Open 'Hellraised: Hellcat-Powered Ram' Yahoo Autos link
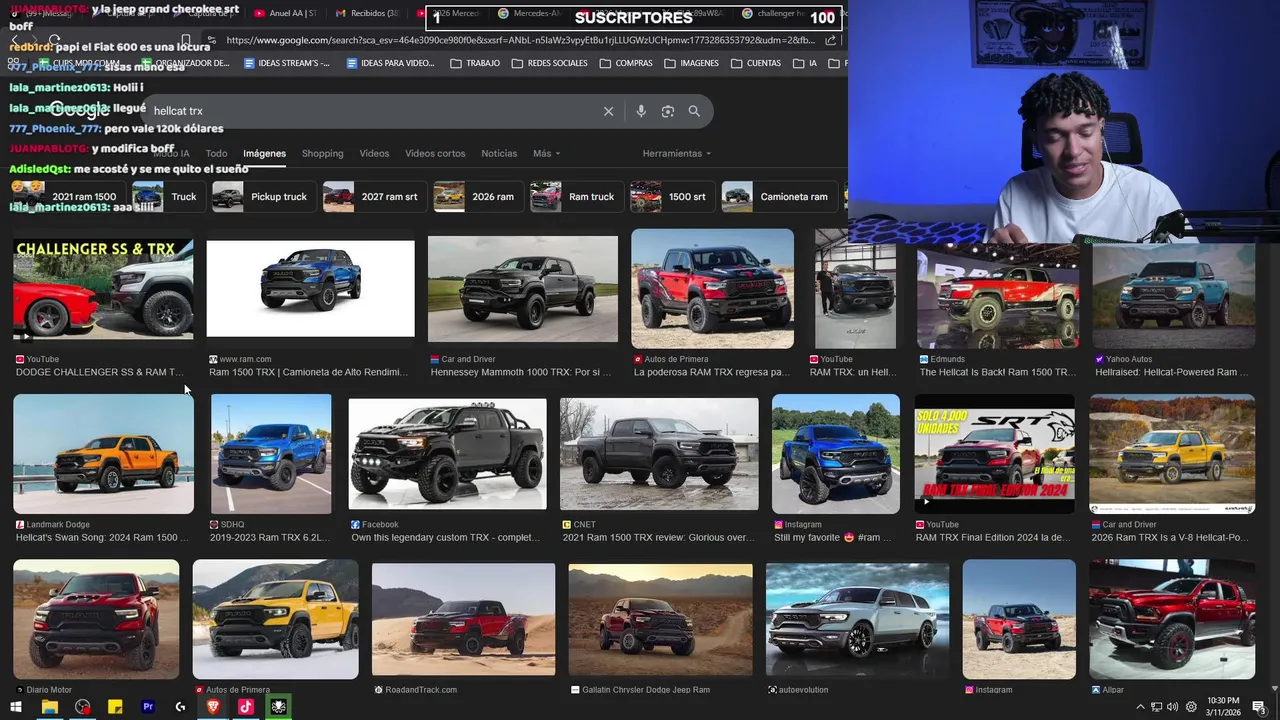The width and height of the screenshot is (1280, 720). (1172, 372)
